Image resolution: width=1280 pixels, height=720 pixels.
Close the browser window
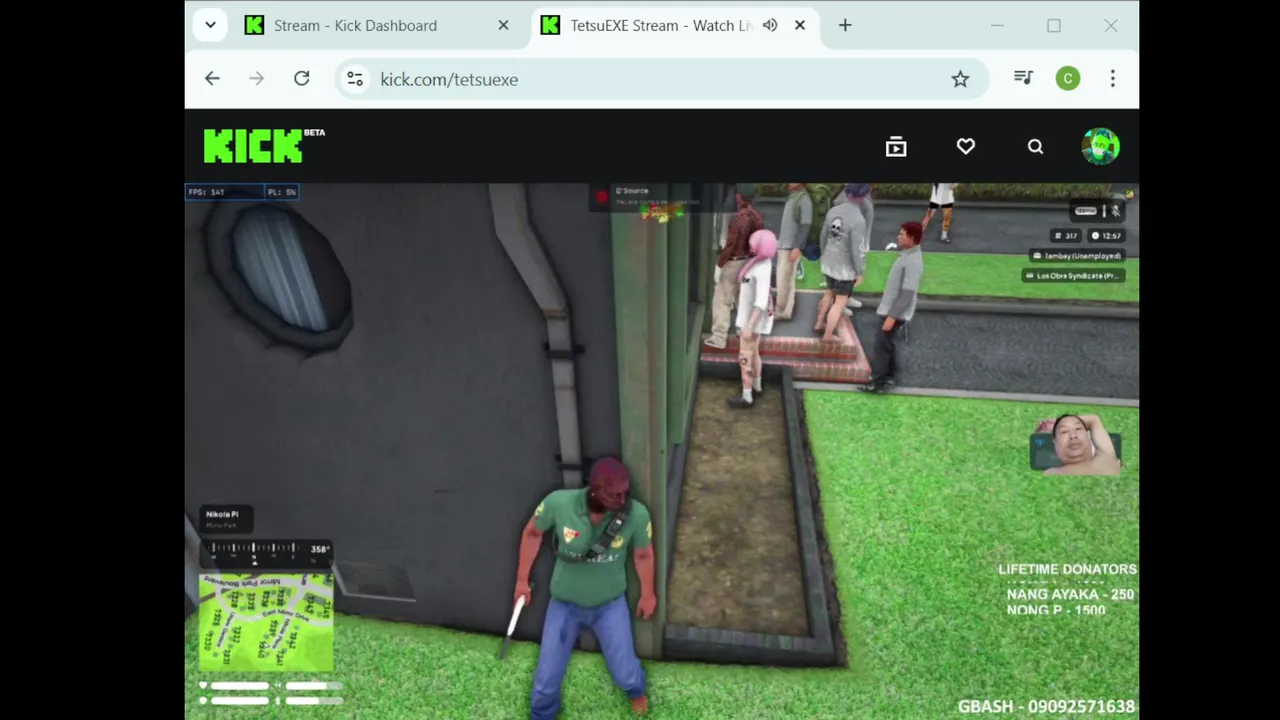pos(1111,25)
